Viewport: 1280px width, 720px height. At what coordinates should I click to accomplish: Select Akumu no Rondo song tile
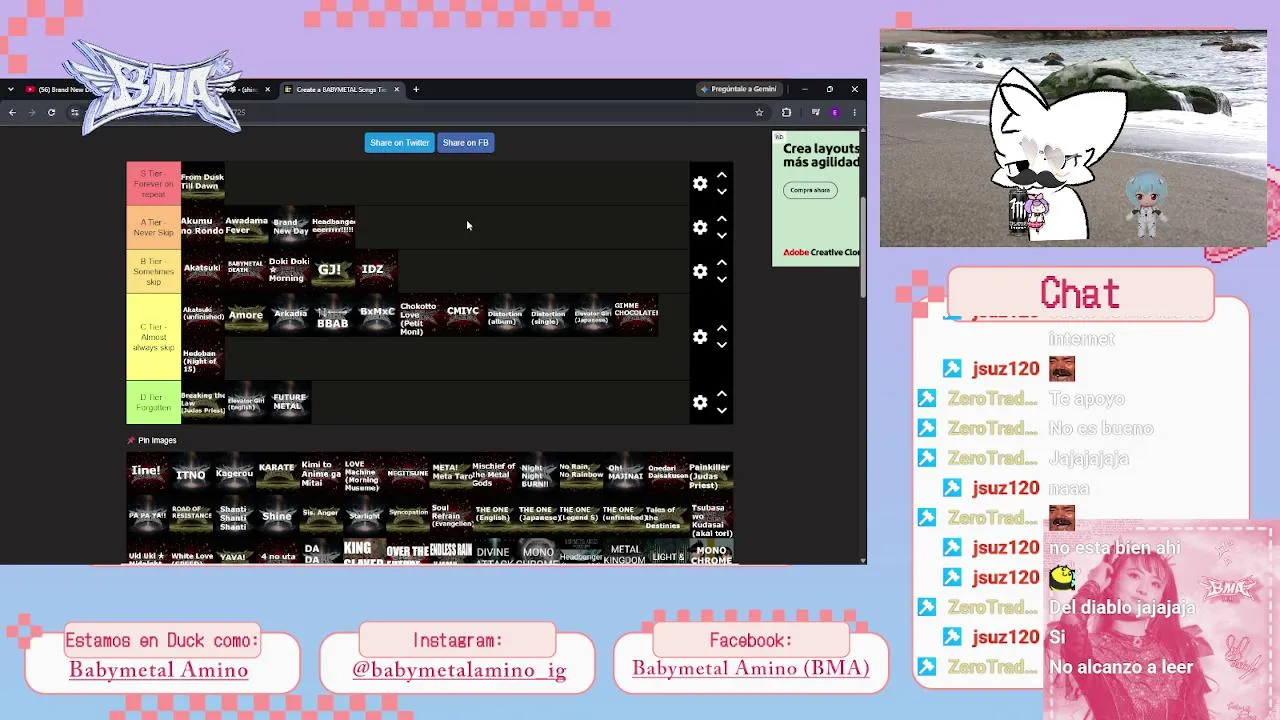(203, 227)
